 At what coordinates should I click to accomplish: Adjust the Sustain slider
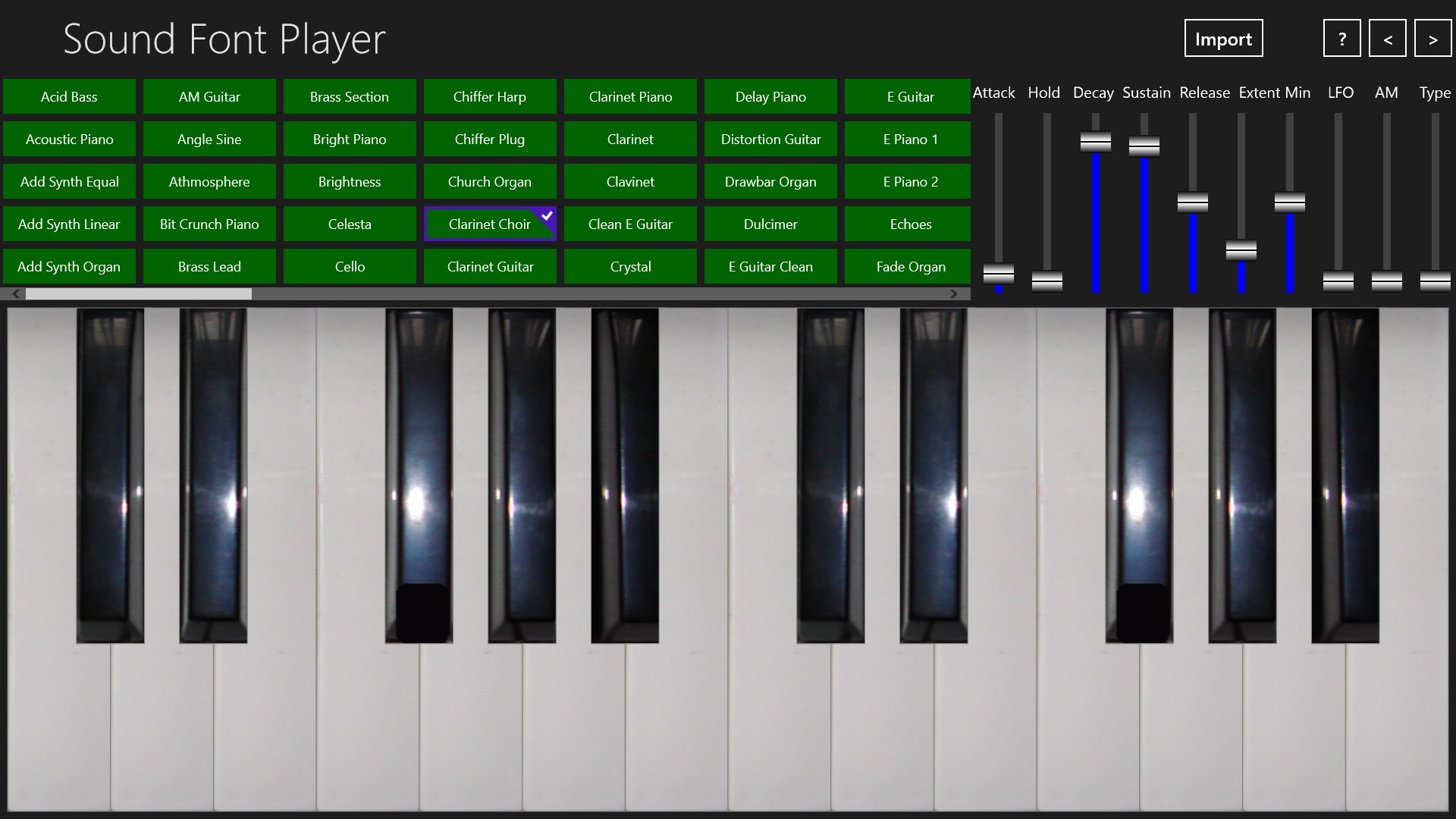pos(1144,144)
